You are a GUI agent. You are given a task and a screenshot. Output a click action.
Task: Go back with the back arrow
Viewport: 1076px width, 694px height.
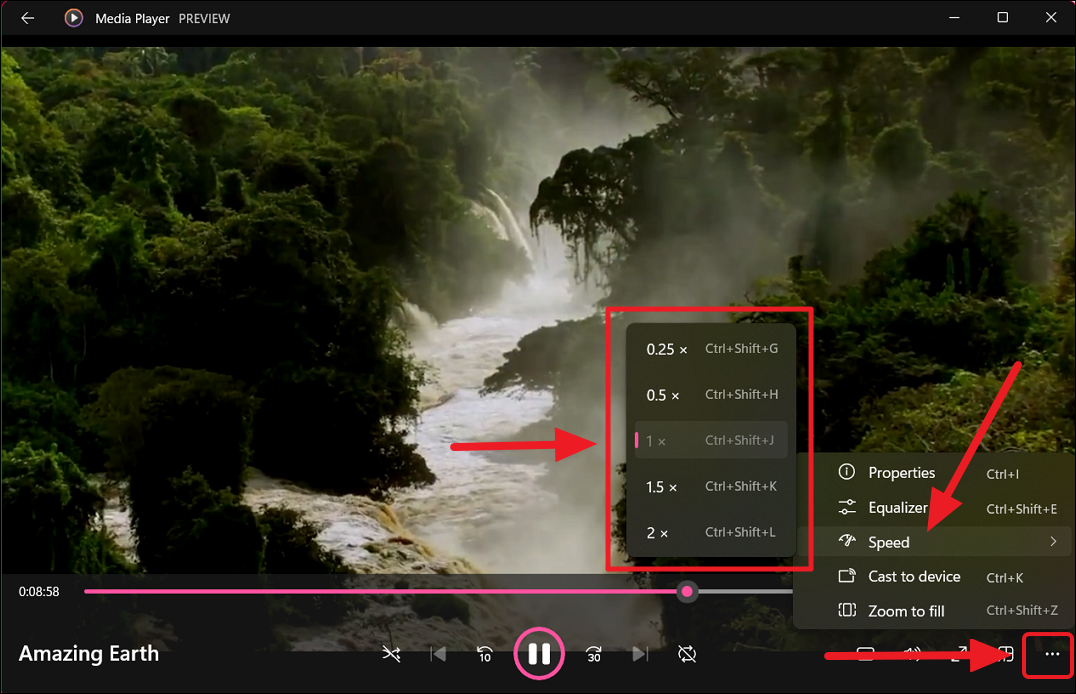point(27,17)
